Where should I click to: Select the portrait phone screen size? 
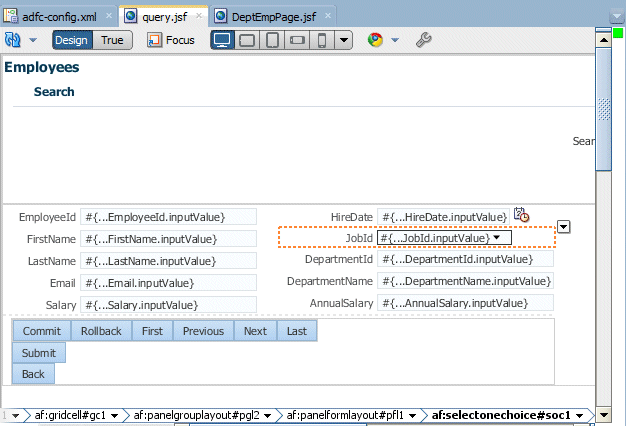322,40
